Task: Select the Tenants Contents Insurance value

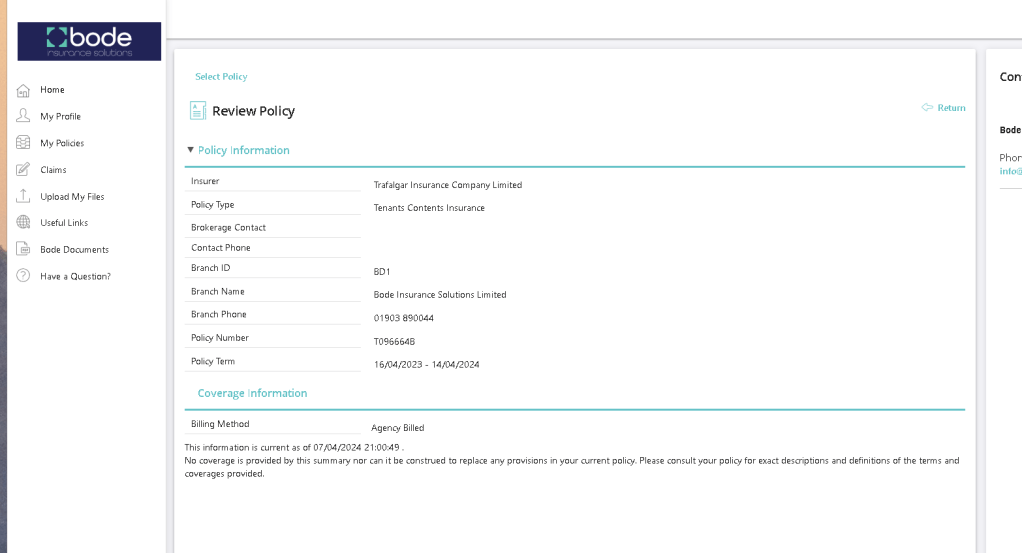Action: [429, 207]
